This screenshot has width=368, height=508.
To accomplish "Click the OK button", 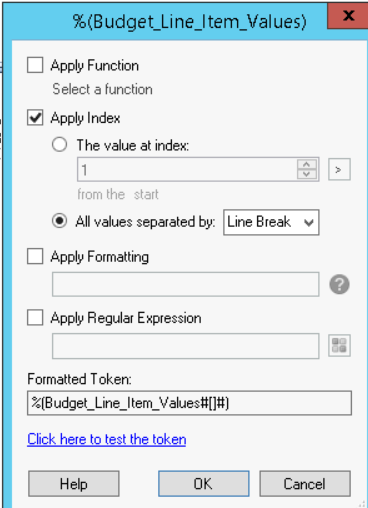I will tap(203, 484).
